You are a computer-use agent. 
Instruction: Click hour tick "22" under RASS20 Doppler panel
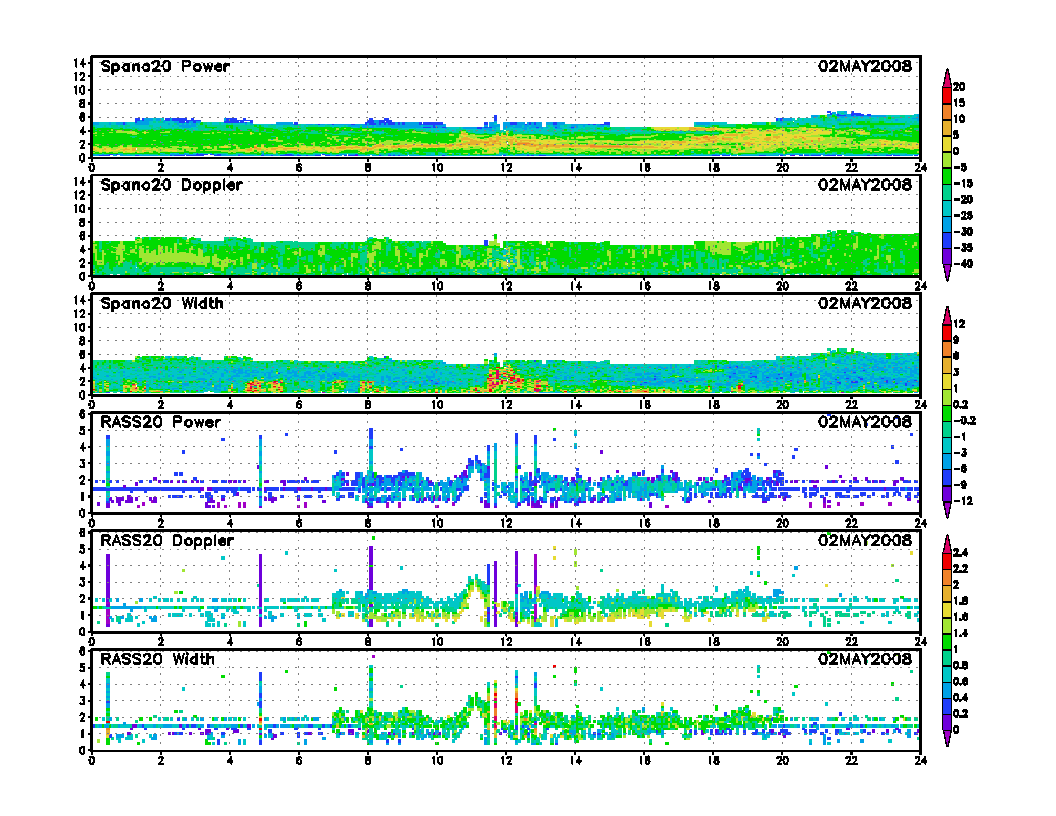[x=851, y=642]
